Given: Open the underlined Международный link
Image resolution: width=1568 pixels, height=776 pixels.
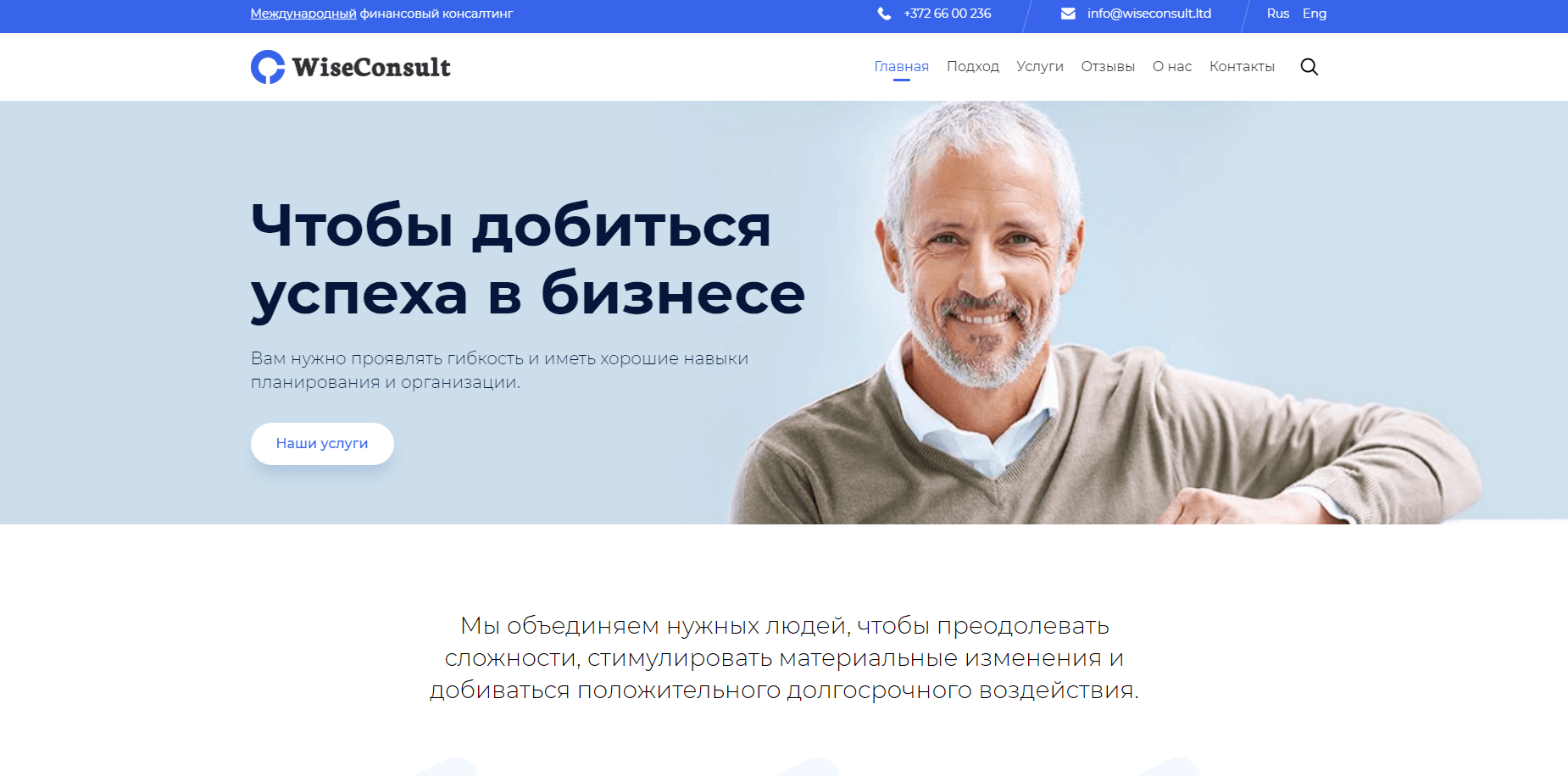Looking at the screenshot, I should (x=302, y=14).
